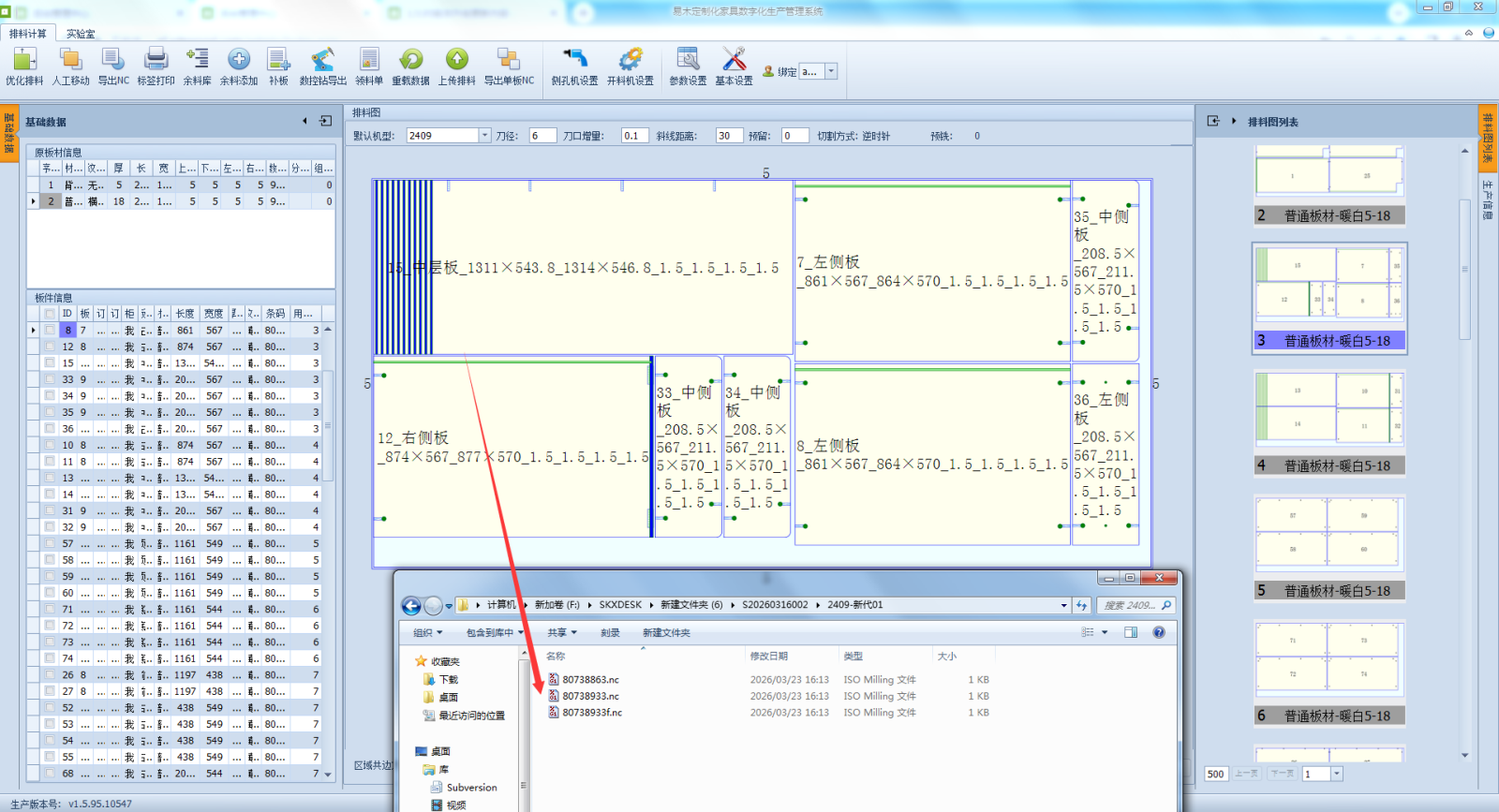Check the checkbox for part ID 12

point(50,347)
